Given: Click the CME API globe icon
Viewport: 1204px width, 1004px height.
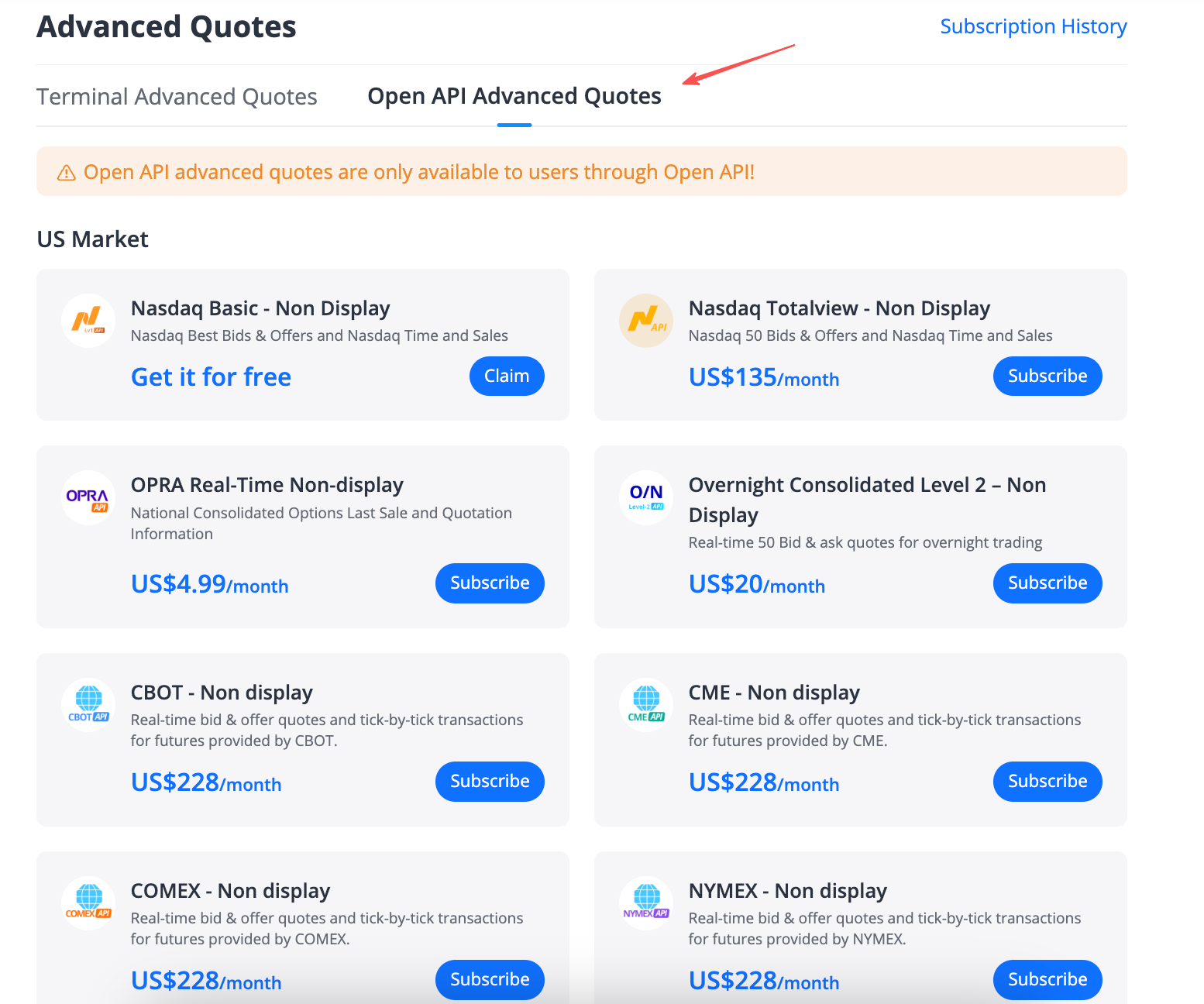Looking at the screenshot, I should [646, 704].
